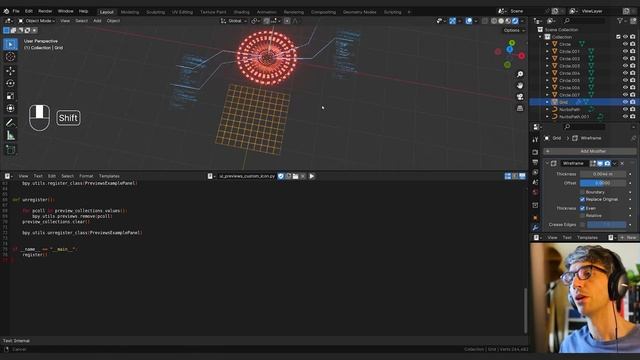Open the Object properties orange square tab
This screenshot has width=640, height=360.
(535, 218)
